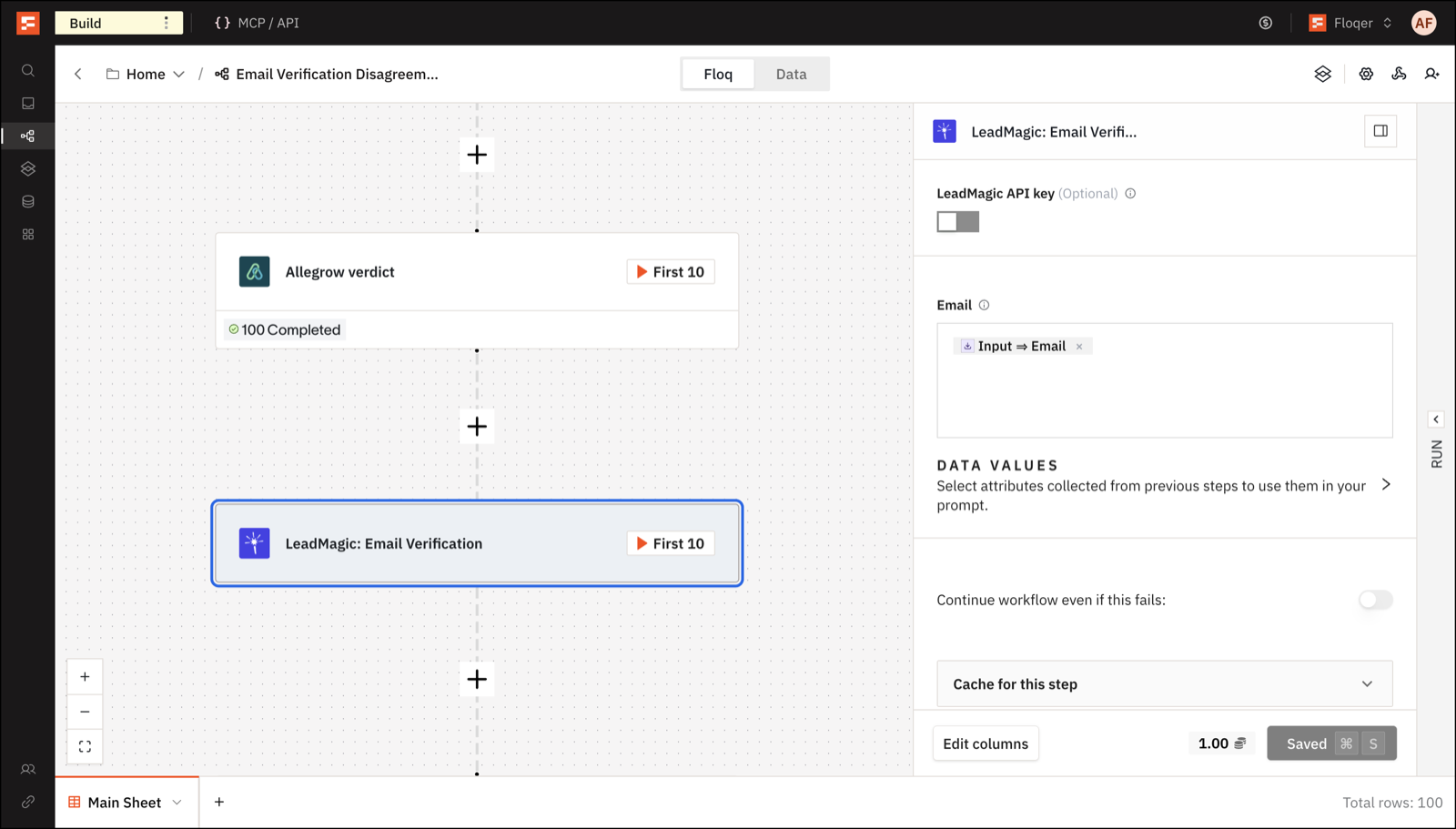Select the workflows icon in left sidebar

(x=28, y=136)
